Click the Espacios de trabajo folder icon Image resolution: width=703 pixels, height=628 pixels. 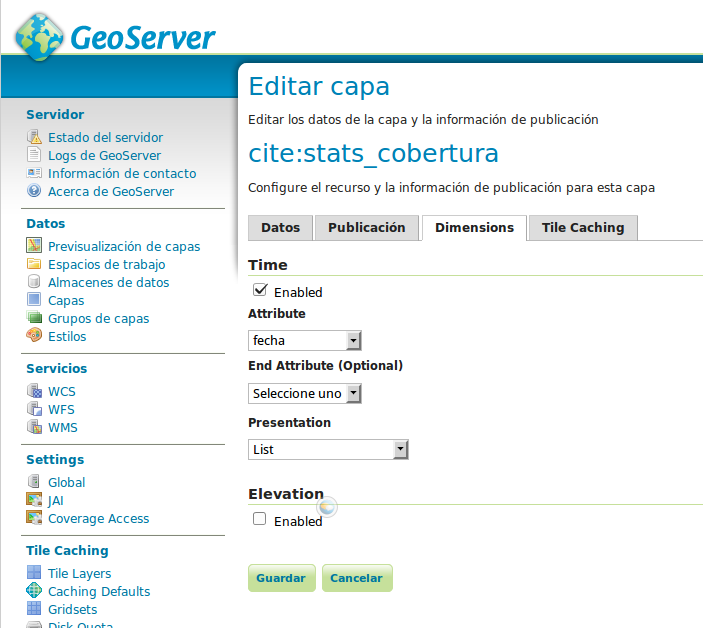coord(34,265)
